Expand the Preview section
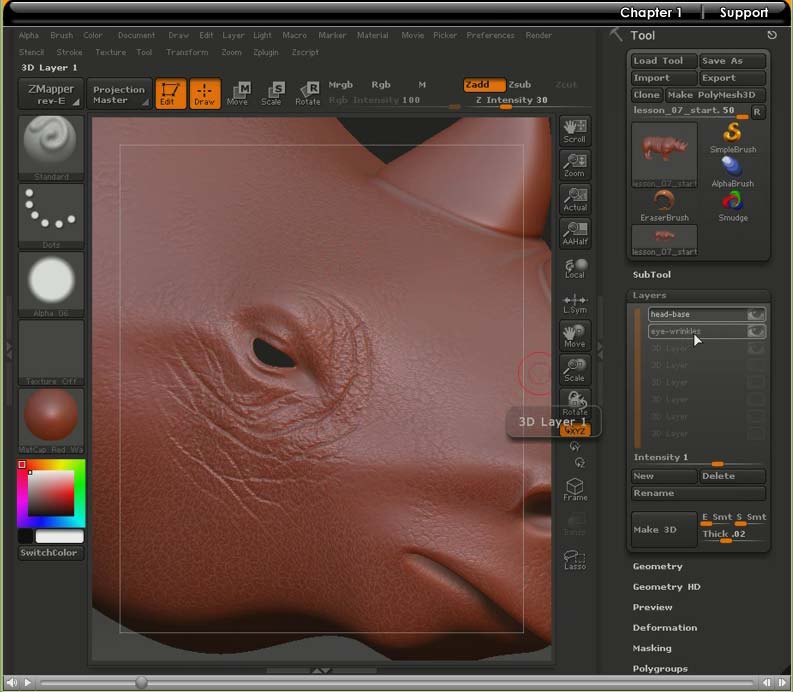 pos(652,607)
